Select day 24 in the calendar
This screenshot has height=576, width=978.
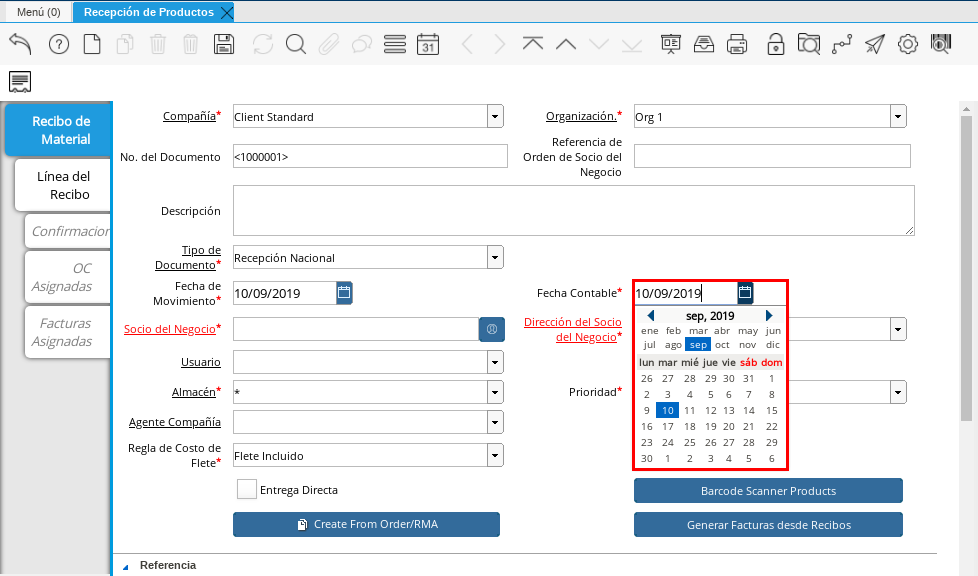tap(667, 442)
